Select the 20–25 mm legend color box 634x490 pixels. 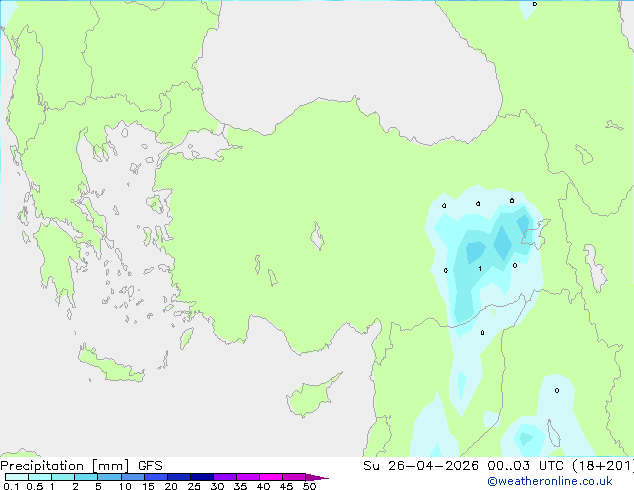pos(178,477)
